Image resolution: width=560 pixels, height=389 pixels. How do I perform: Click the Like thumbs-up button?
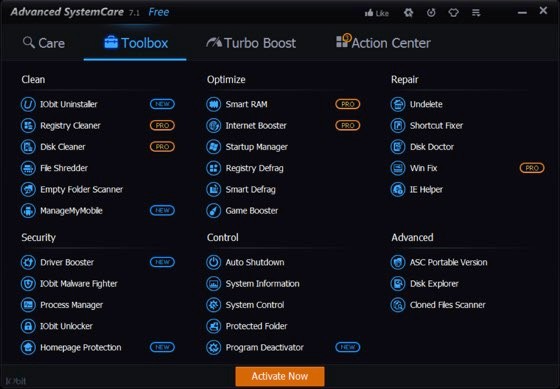pyautogui.click(x=377, y=13)
